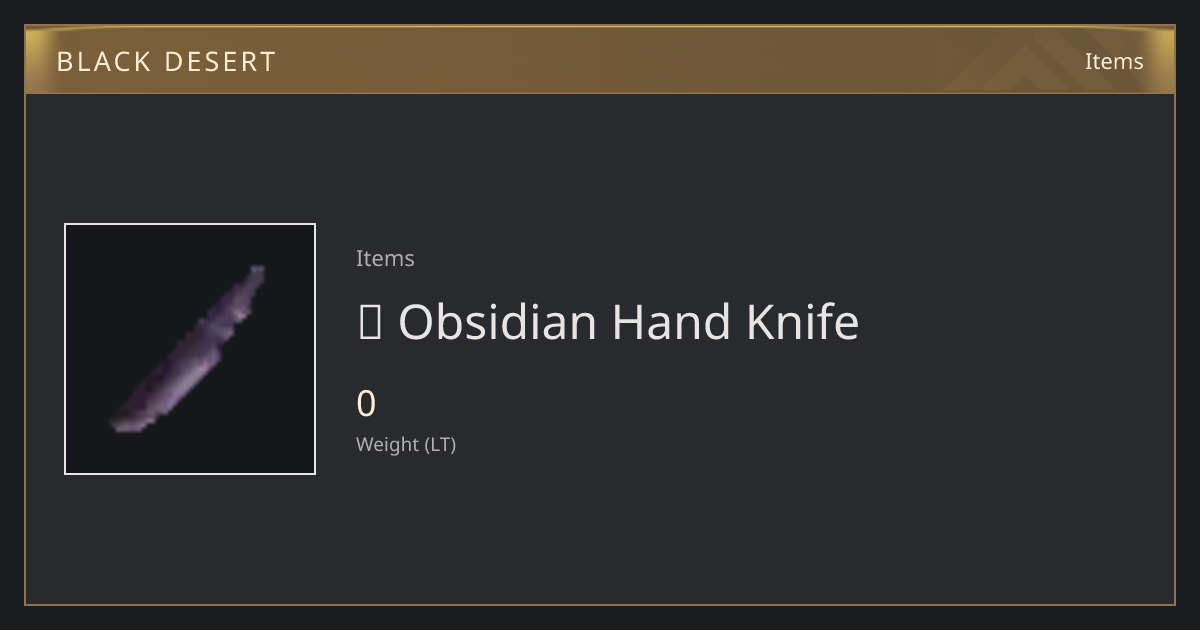Image resolution: width=1200 pixels, height=630 pixels.
Task: Click the Weight (LT) label
Action: pyautogui.click(x=406, y=445)
